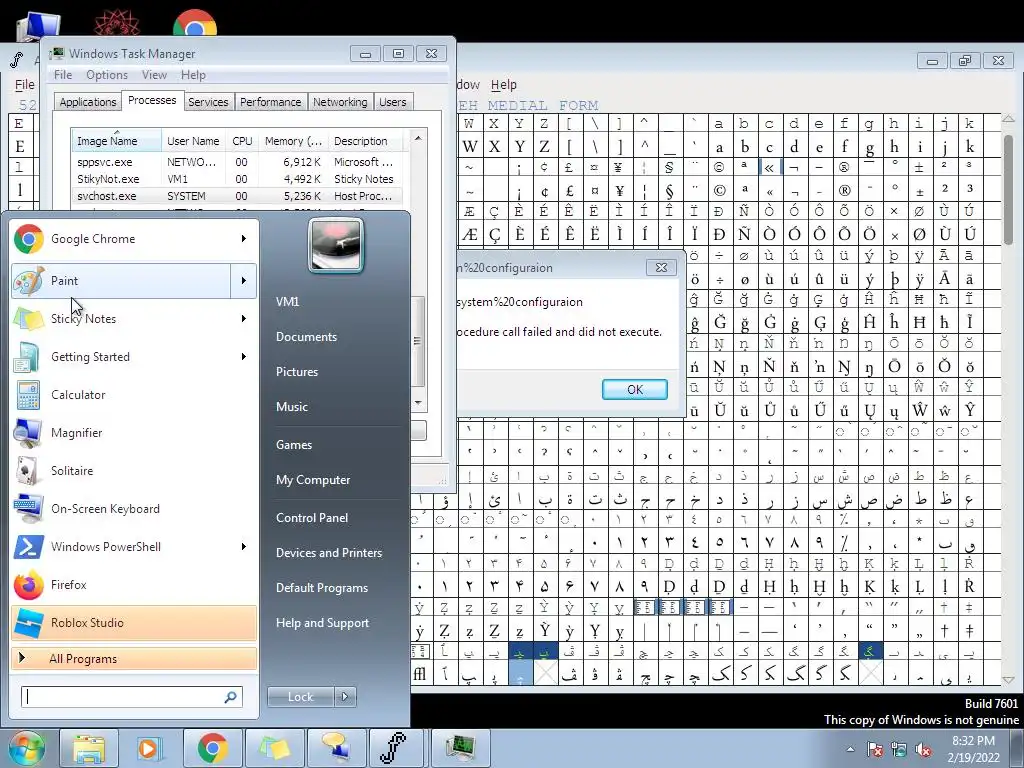Click the muted volume tray icon
This screenshot has height=768, width=1024.
pyautogui.click(x=923, y=750)
